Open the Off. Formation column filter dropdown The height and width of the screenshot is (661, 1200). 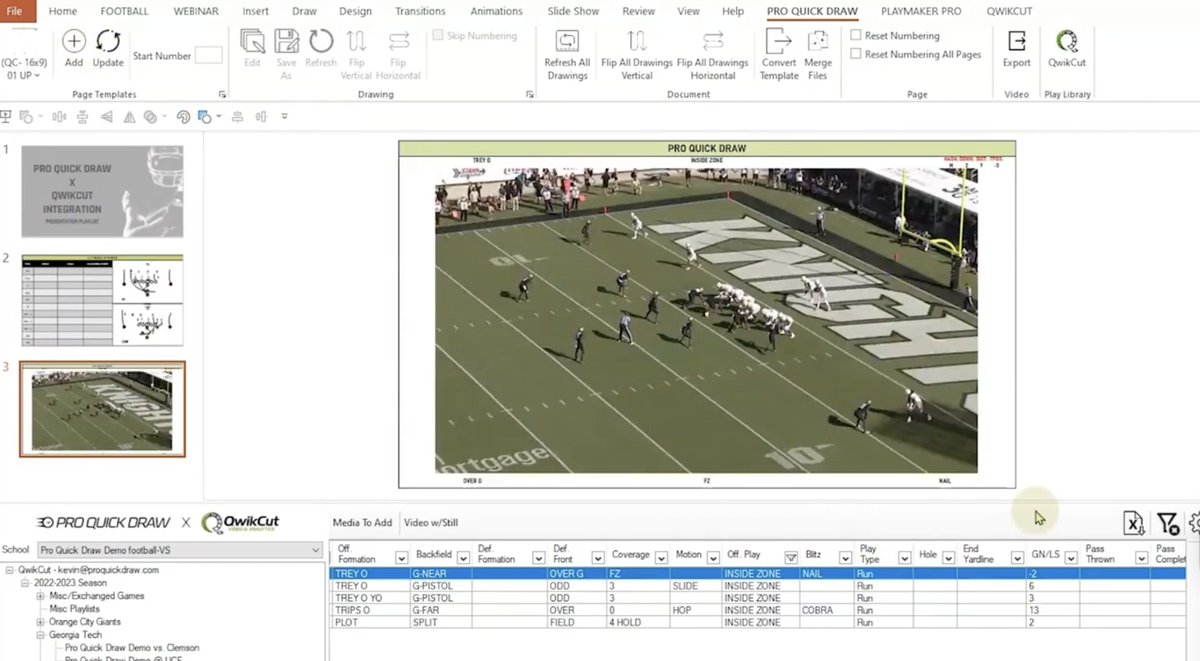(402, 558)
